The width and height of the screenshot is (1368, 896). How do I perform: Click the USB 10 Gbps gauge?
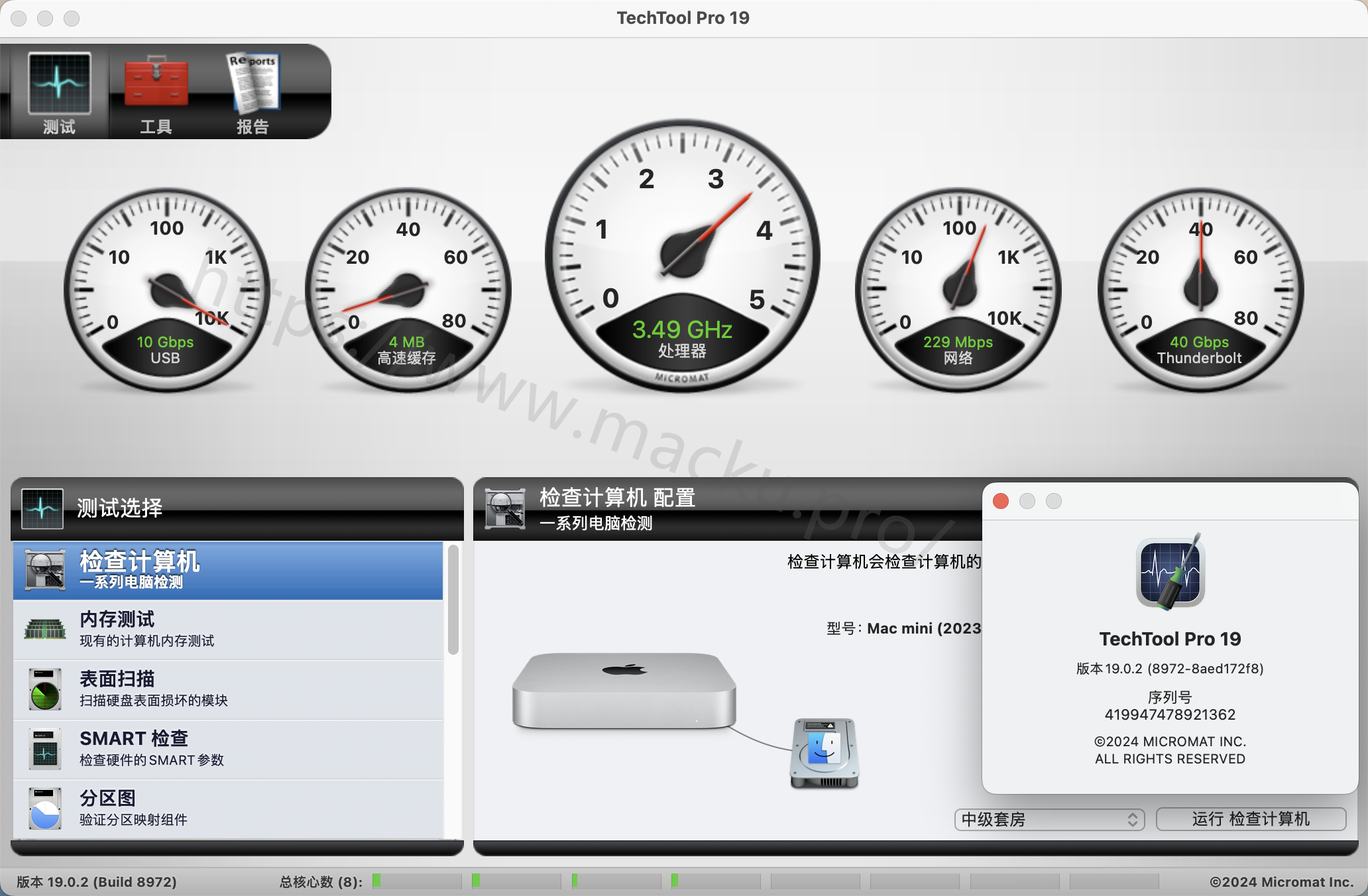(166, 290)
